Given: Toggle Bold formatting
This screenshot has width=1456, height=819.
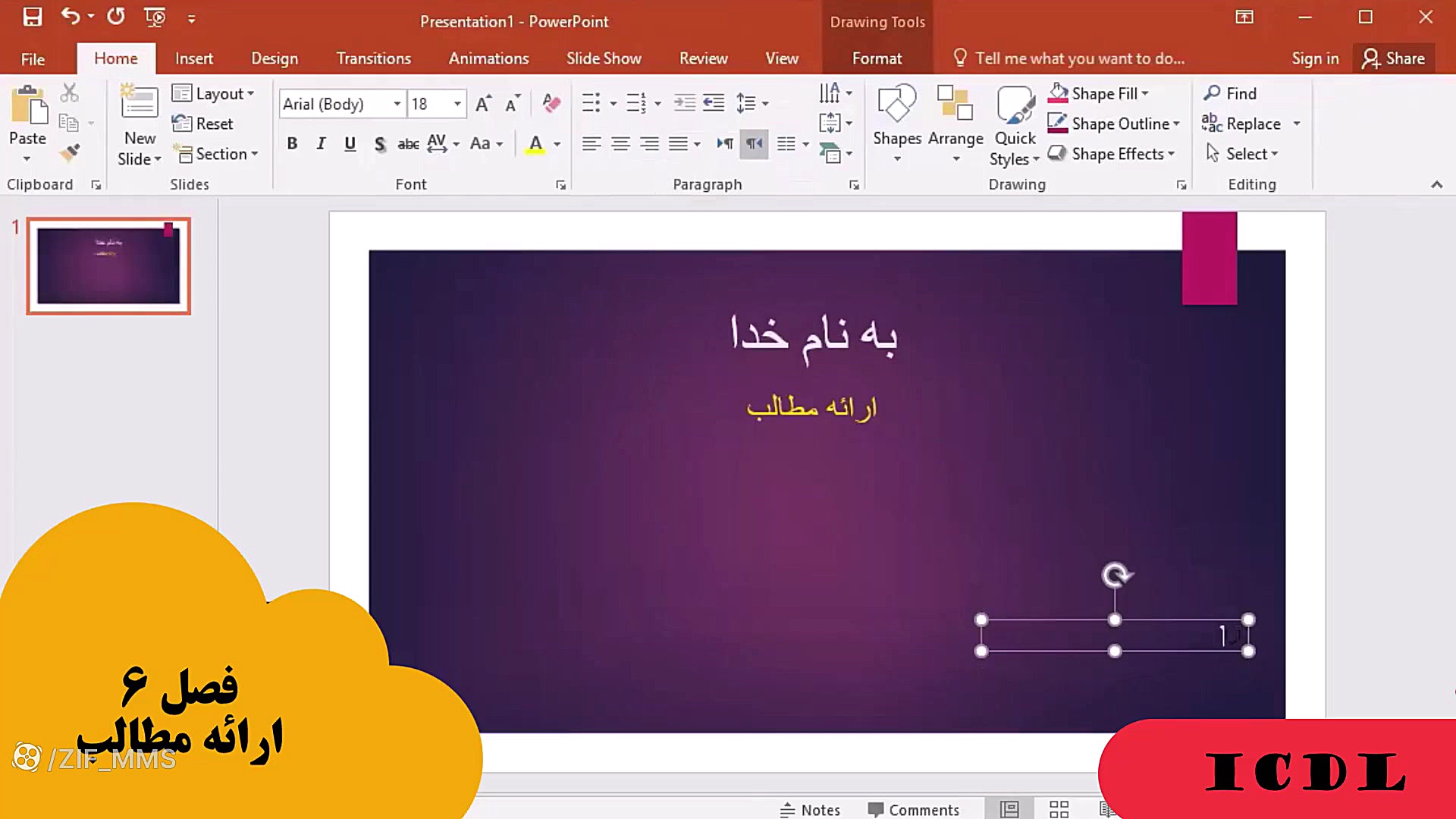Looking at the screenshot, I should click(292, 143).
